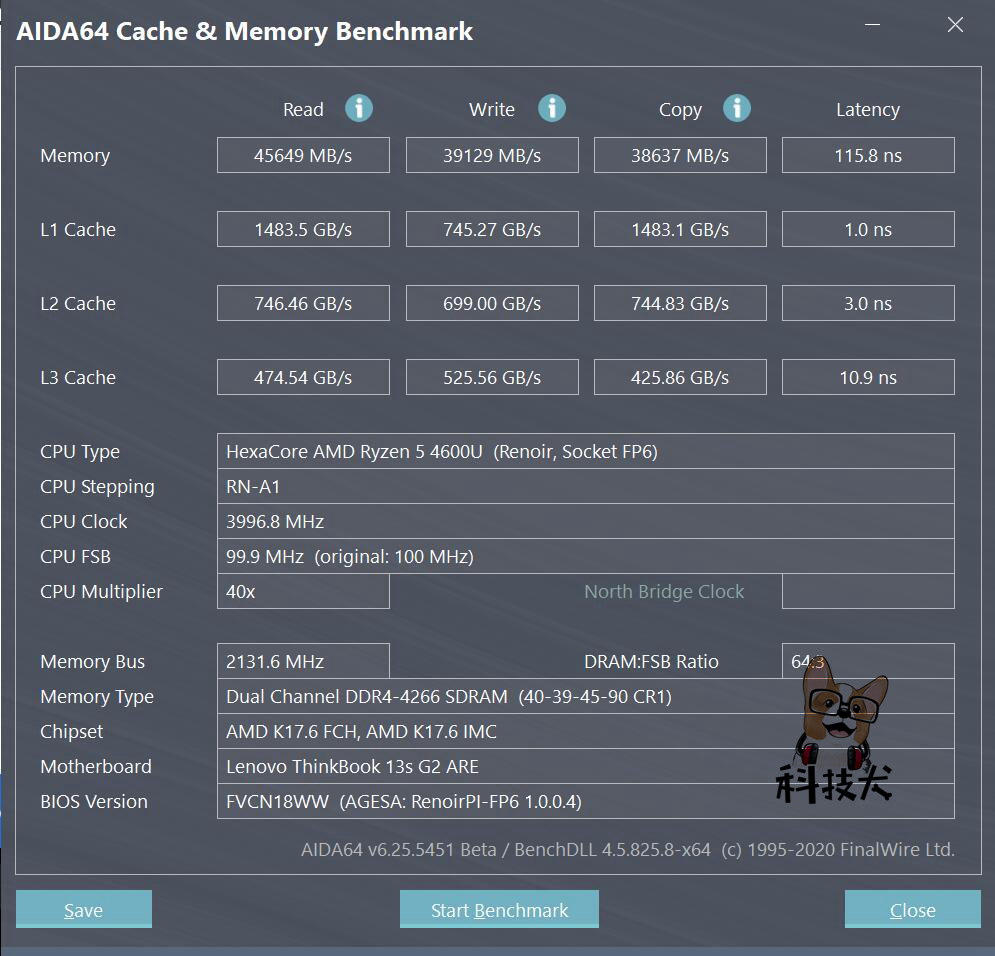Image resolution: width=995 pixels, height=956 pixels.
Task: Select the Memory Write value 39129 MB/s
Action: click(492, 155)
